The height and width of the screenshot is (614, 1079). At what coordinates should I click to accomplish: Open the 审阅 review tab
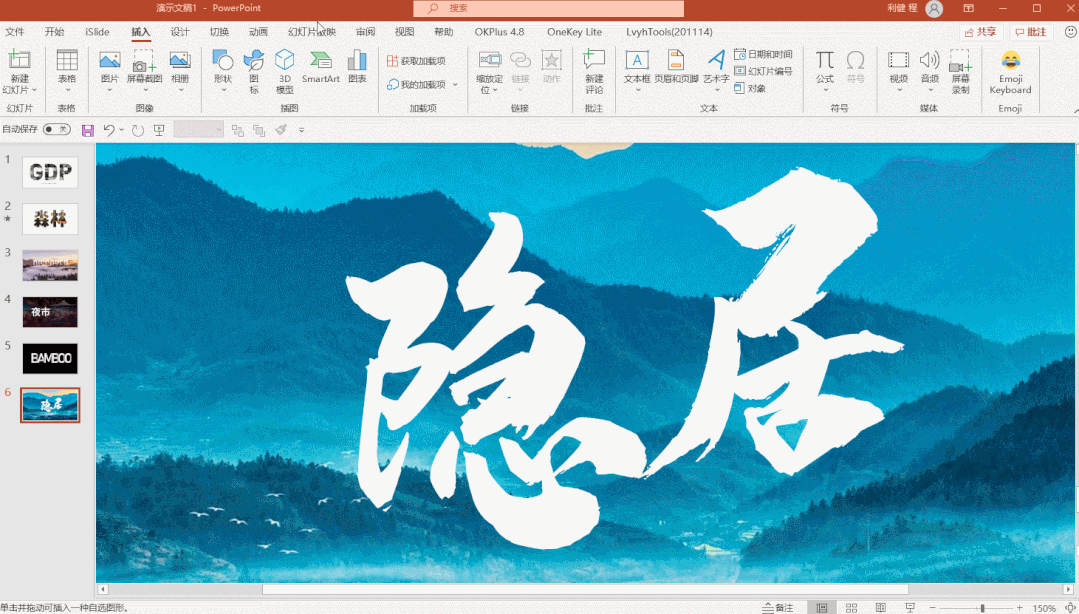(365, 32)
